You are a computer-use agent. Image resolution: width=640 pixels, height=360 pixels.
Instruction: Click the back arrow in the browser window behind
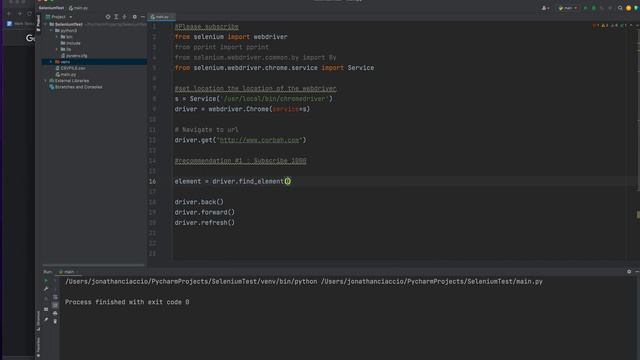click(9, 13)
